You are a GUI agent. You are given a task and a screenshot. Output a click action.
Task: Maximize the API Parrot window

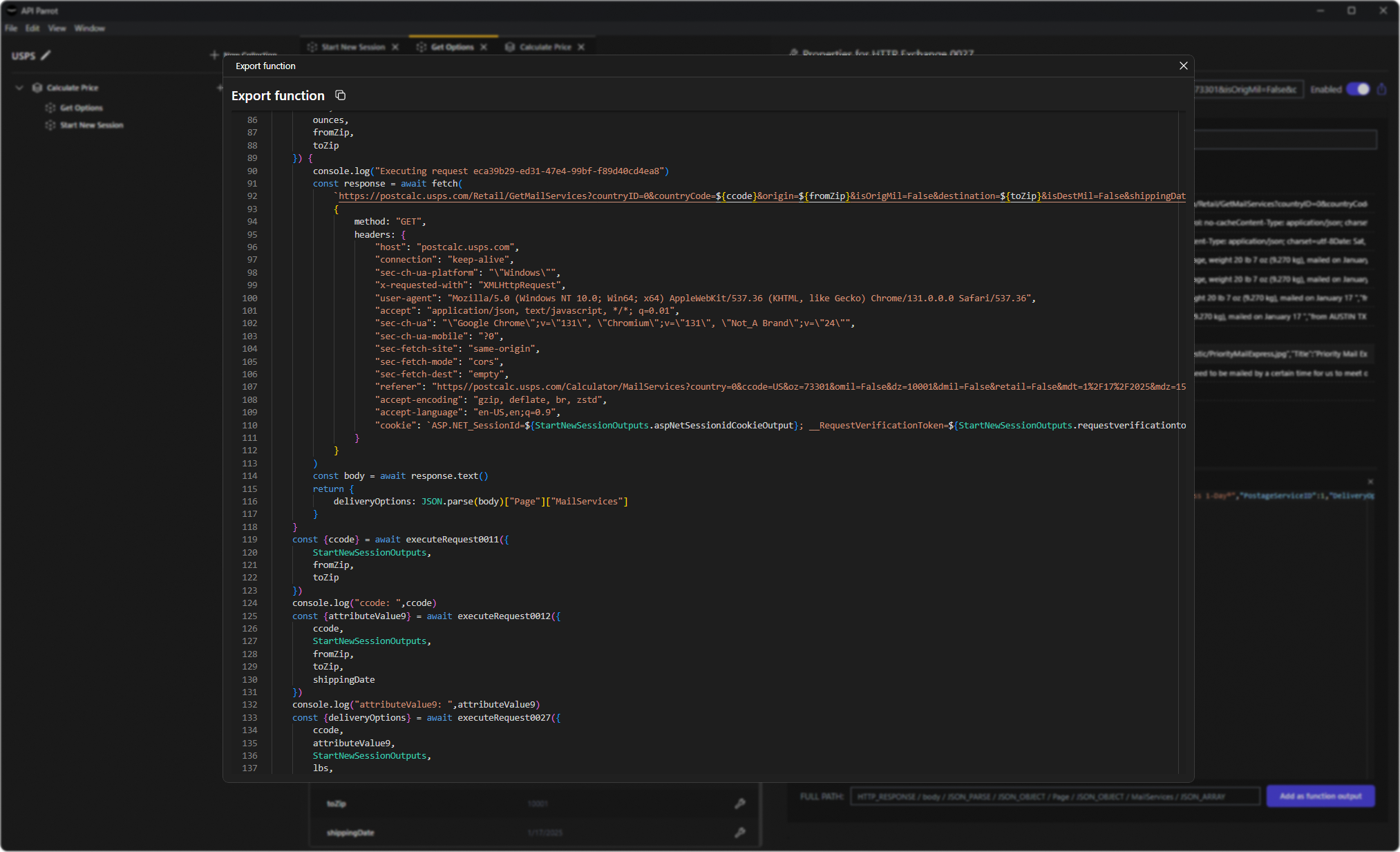tap(1352, 10)
